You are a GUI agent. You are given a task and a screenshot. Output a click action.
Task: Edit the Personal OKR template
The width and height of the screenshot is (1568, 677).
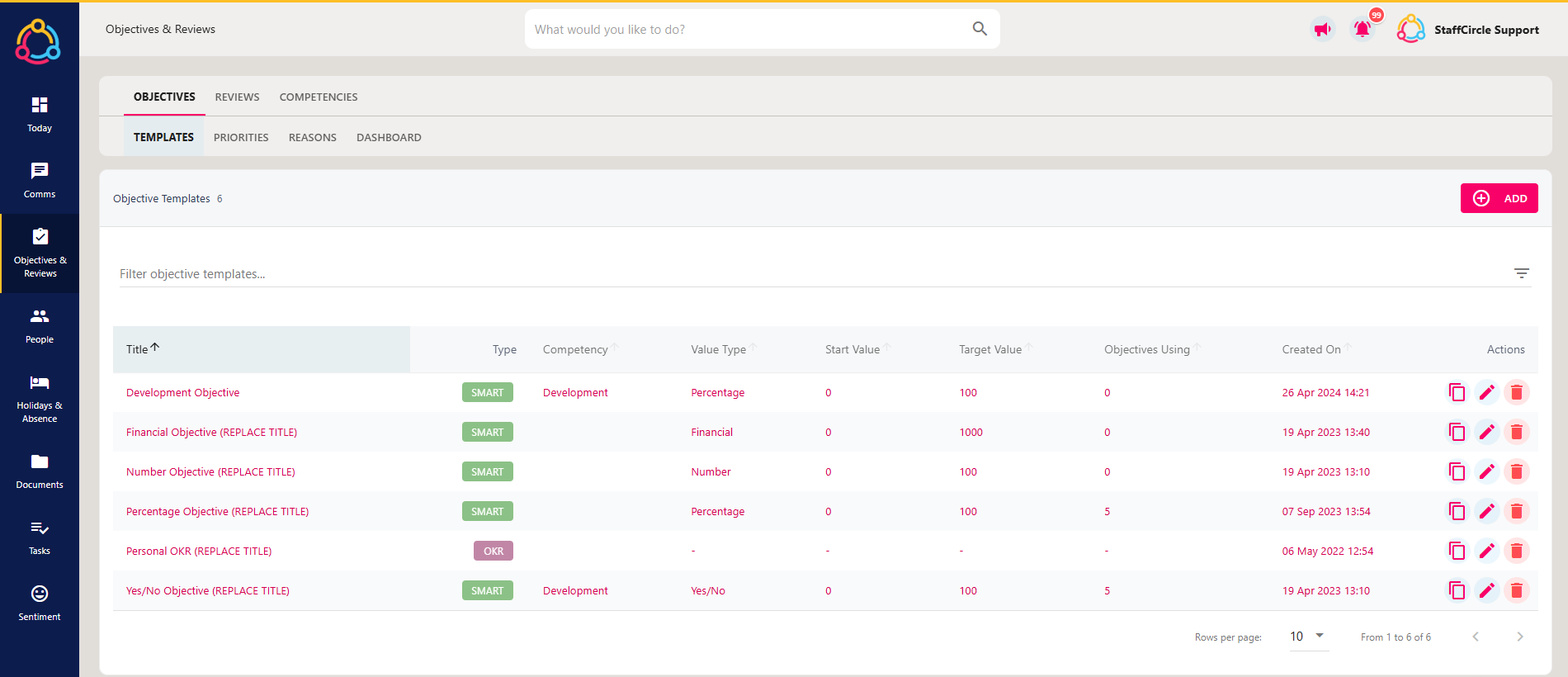[x=1487, y=551]
